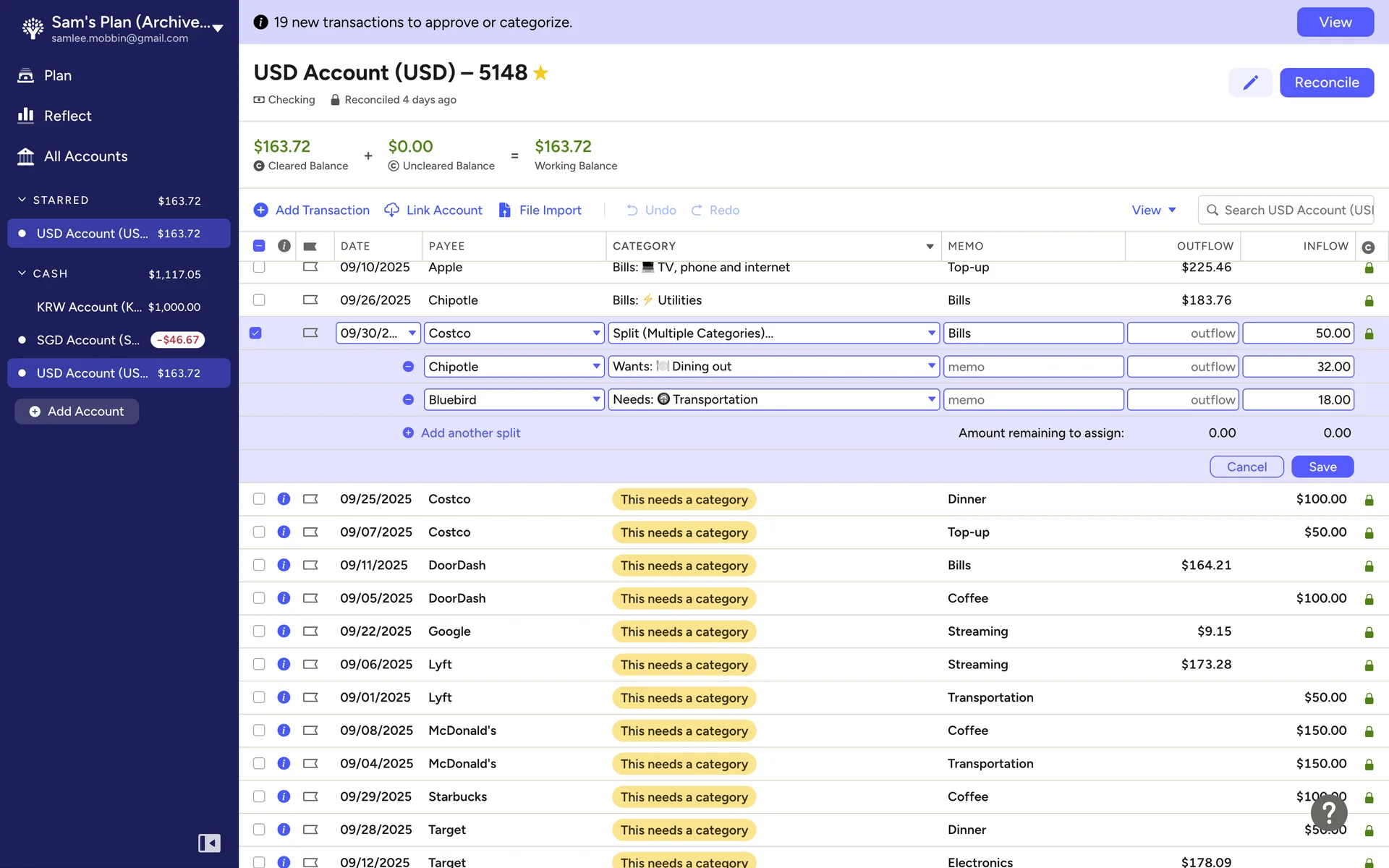Click the File Import icon
This screenshot has height=868, width=1389.
(505, 210)
